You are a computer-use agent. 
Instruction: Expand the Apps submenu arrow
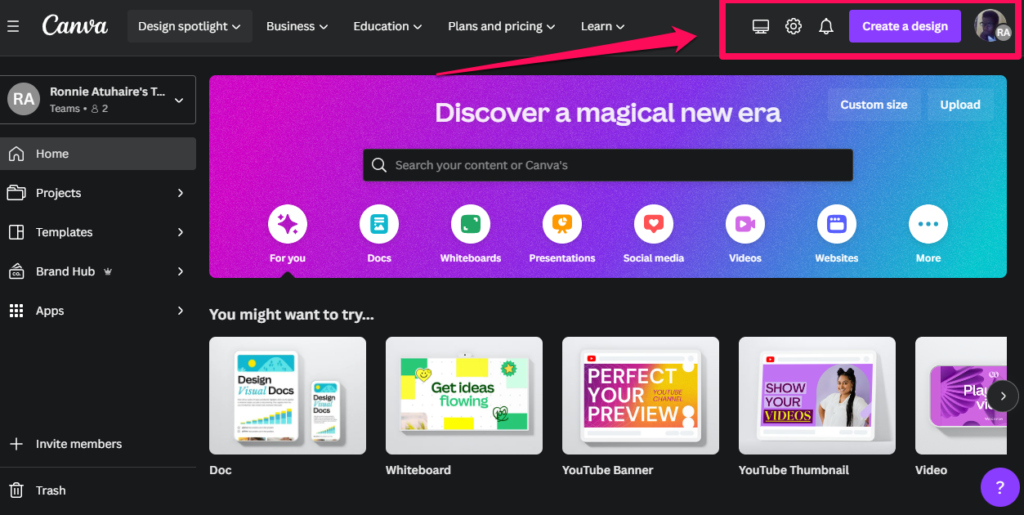click(x=181, y=311)
